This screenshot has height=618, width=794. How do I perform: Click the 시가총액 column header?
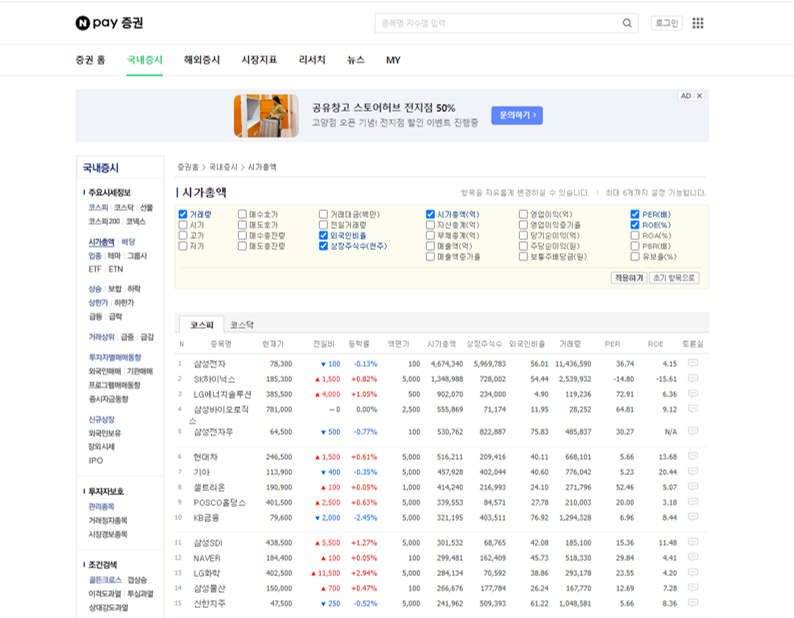coord(441,344)
